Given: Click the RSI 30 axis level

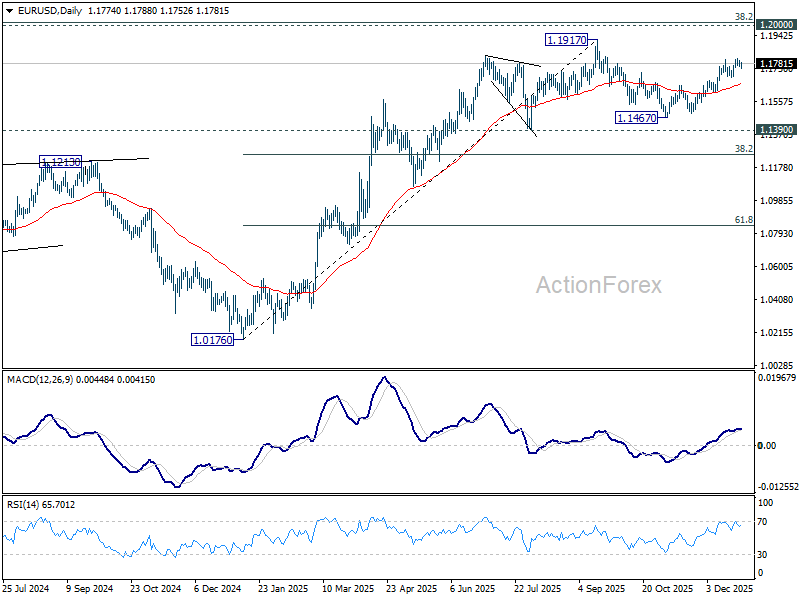Looking at the screenshot, I should click(762, 555).
